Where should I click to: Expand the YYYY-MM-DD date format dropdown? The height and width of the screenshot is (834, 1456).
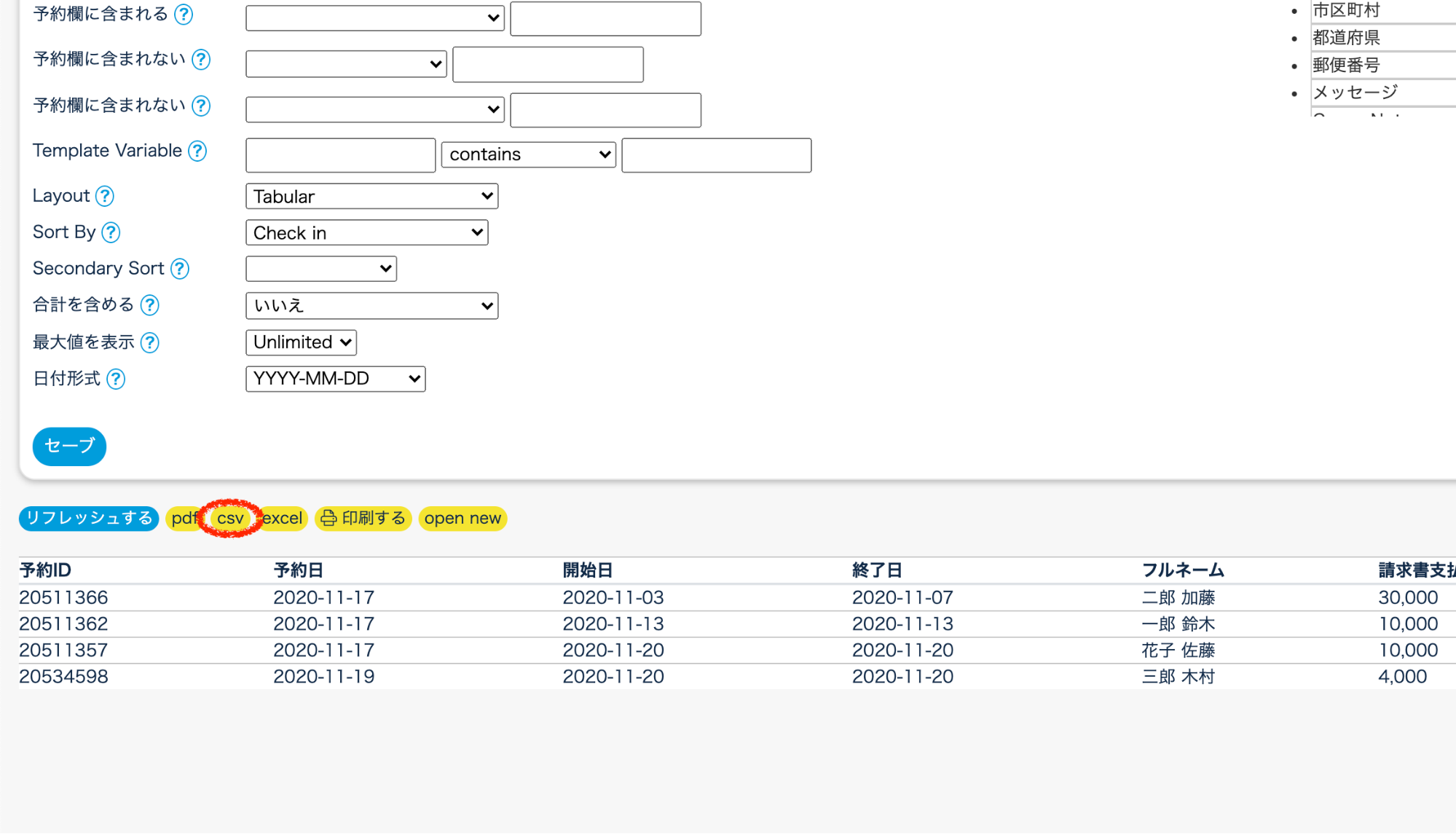pyautogui.click(x=335, y=379)
